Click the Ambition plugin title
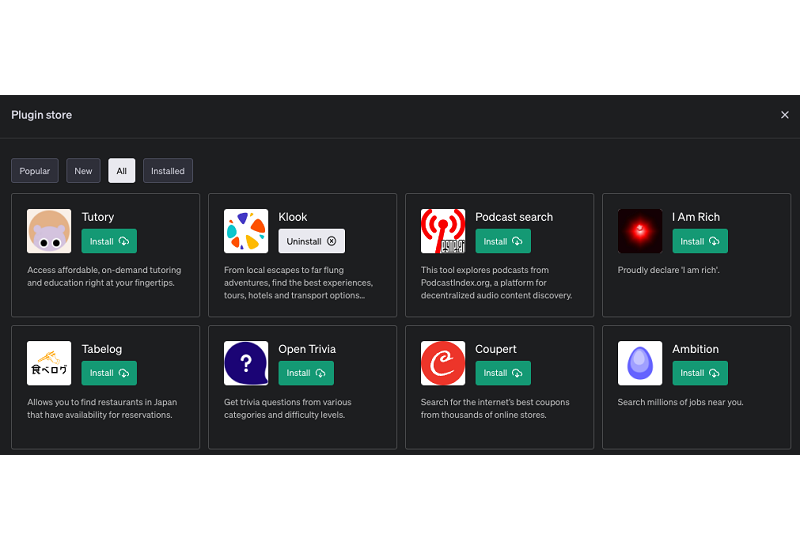The image size is (800, 545). [695, 349]
